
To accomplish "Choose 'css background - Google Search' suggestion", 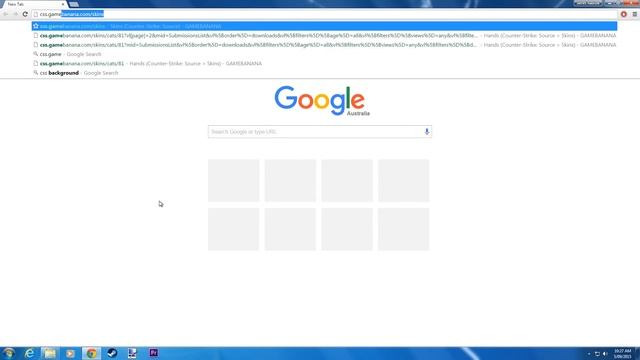I will (324, 73).
